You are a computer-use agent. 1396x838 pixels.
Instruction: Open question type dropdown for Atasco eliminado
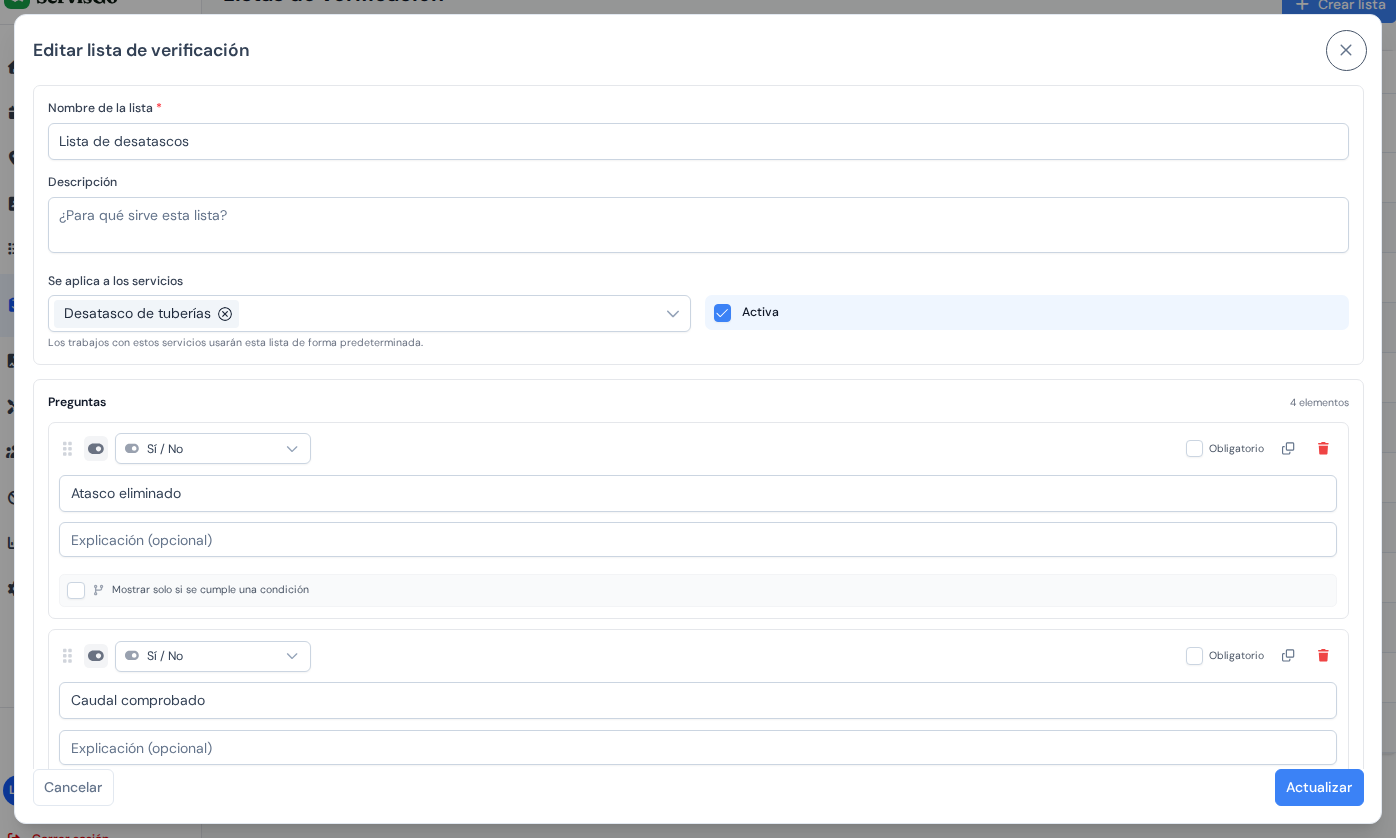click(213, 449)
